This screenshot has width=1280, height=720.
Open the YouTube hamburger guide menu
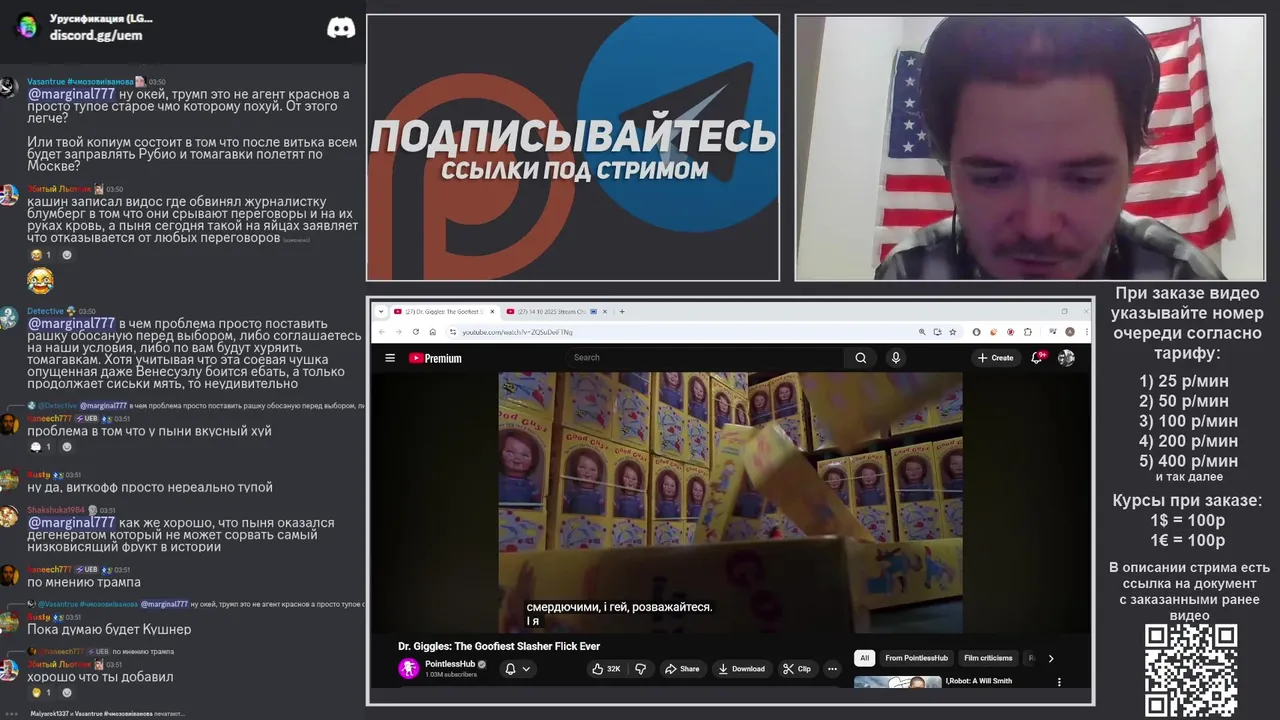click(x=390, y=358)
